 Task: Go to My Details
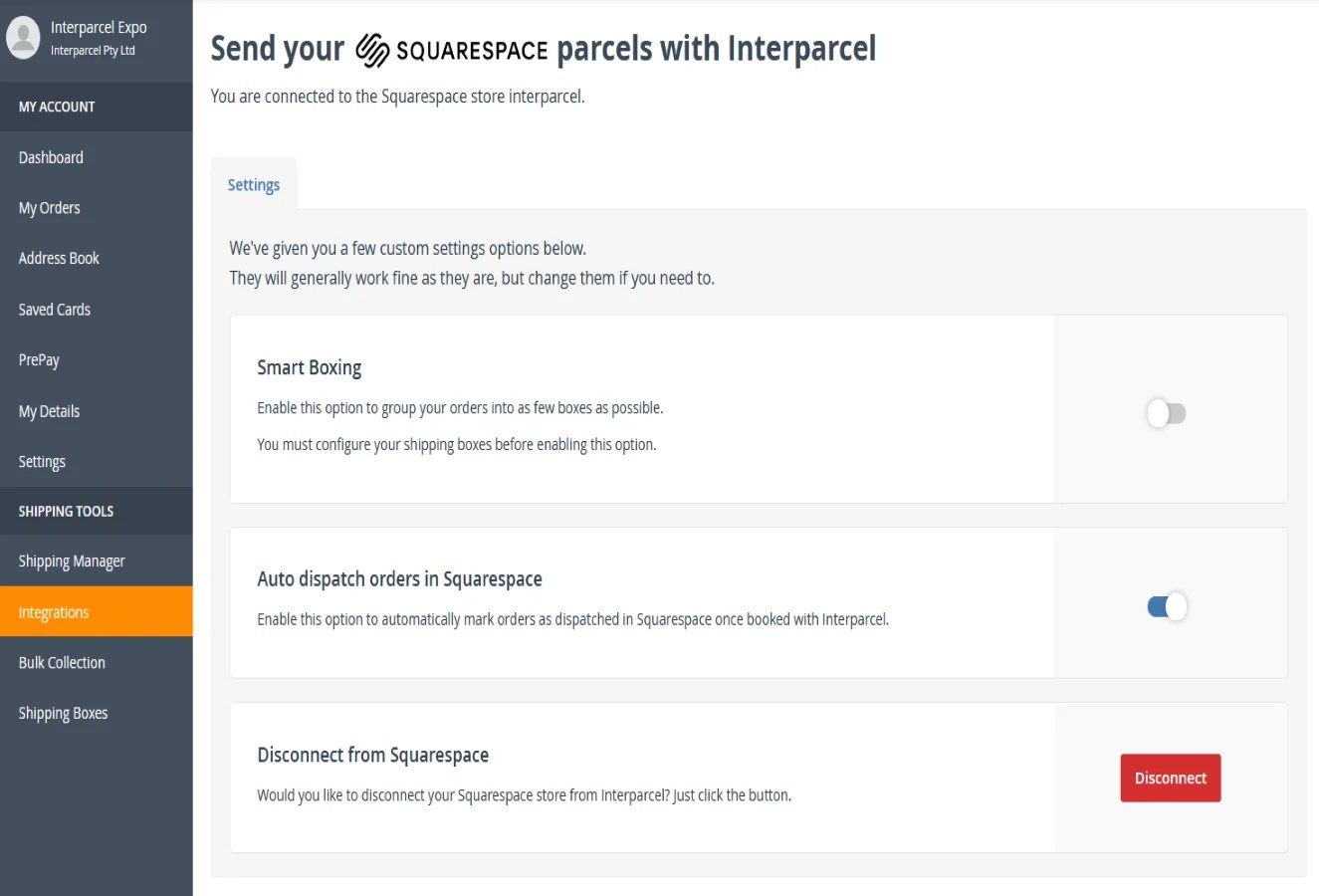click(x=48, y=410)
